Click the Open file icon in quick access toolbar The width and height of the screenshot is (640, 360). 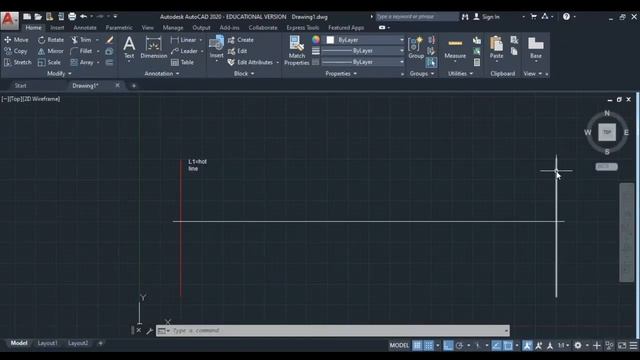coord(38,16)
